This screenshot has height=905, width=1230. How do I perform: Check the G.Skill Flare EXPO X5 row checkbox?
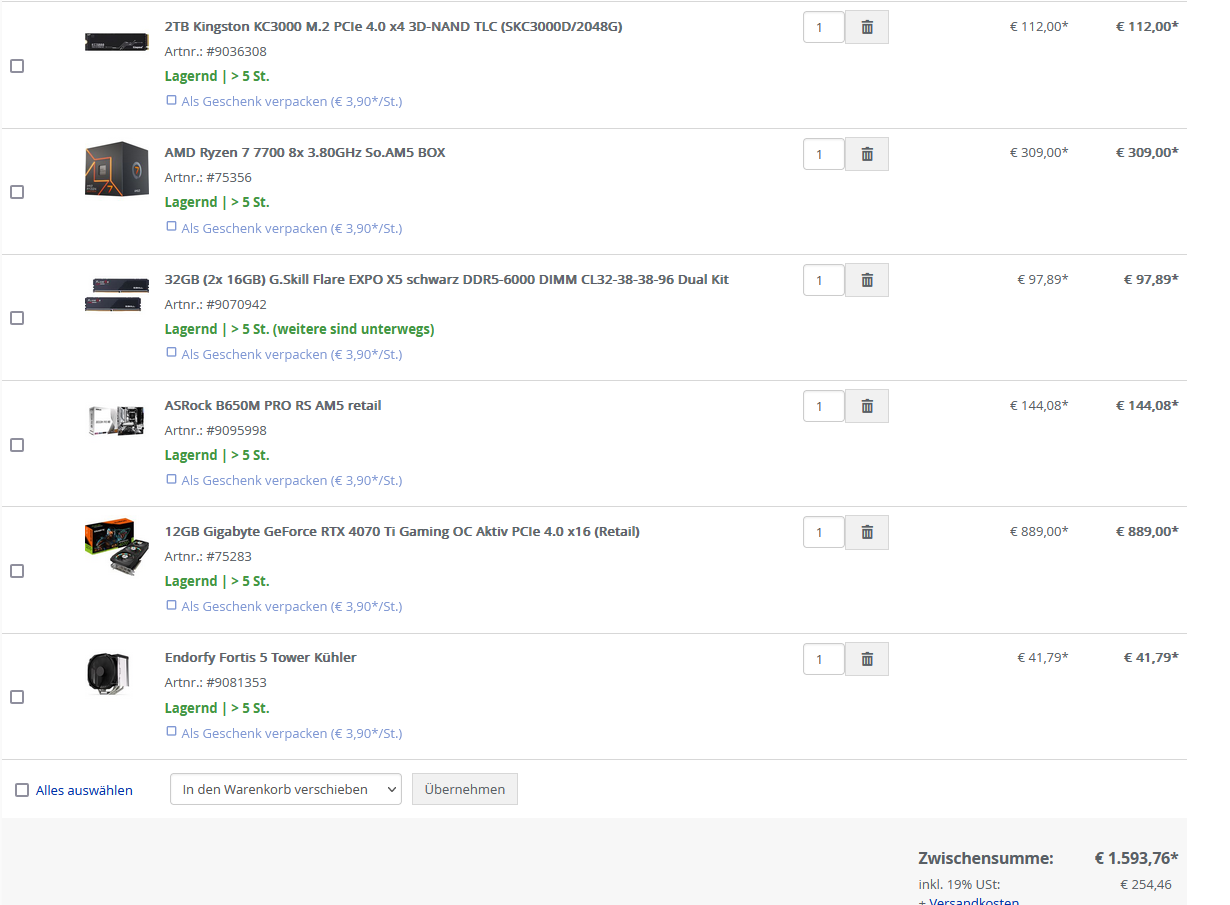[x=17, y=318]
